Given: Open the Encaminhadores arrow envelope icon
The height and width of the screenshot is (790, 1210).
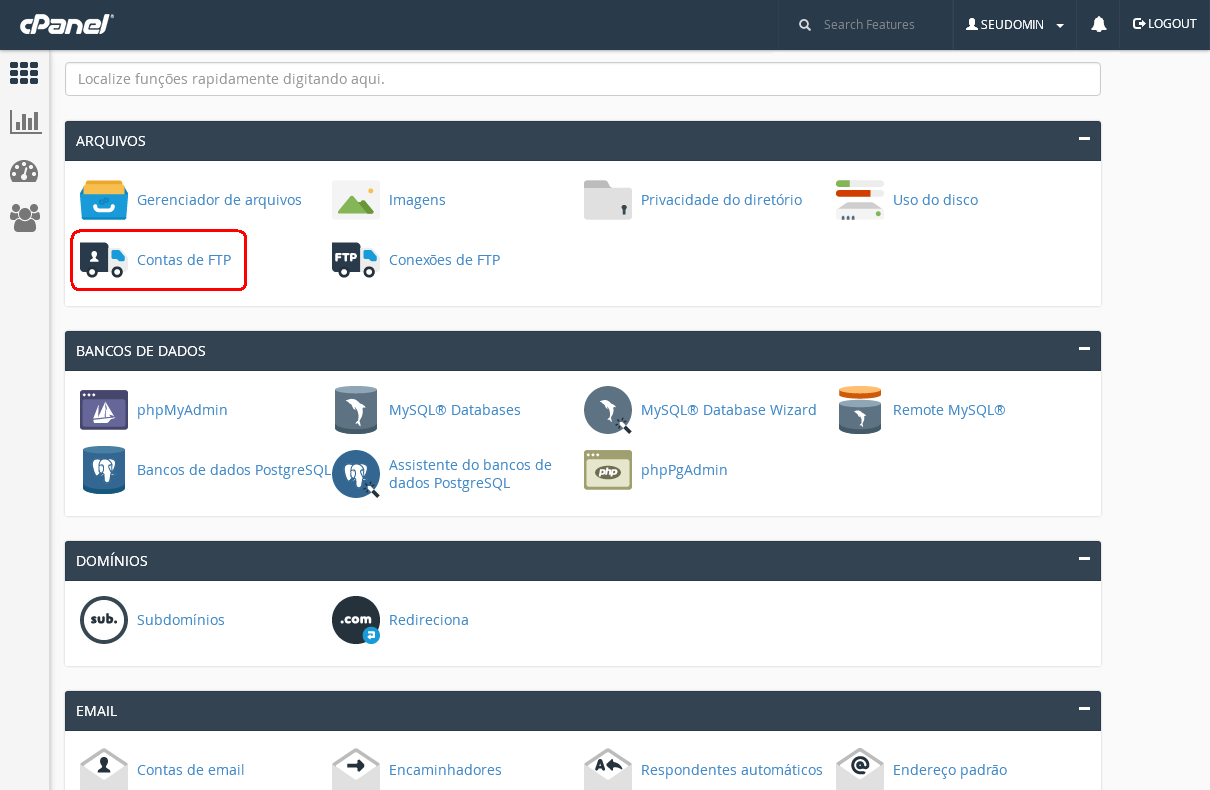Looking at the screenshot, I should coord(356,769).
